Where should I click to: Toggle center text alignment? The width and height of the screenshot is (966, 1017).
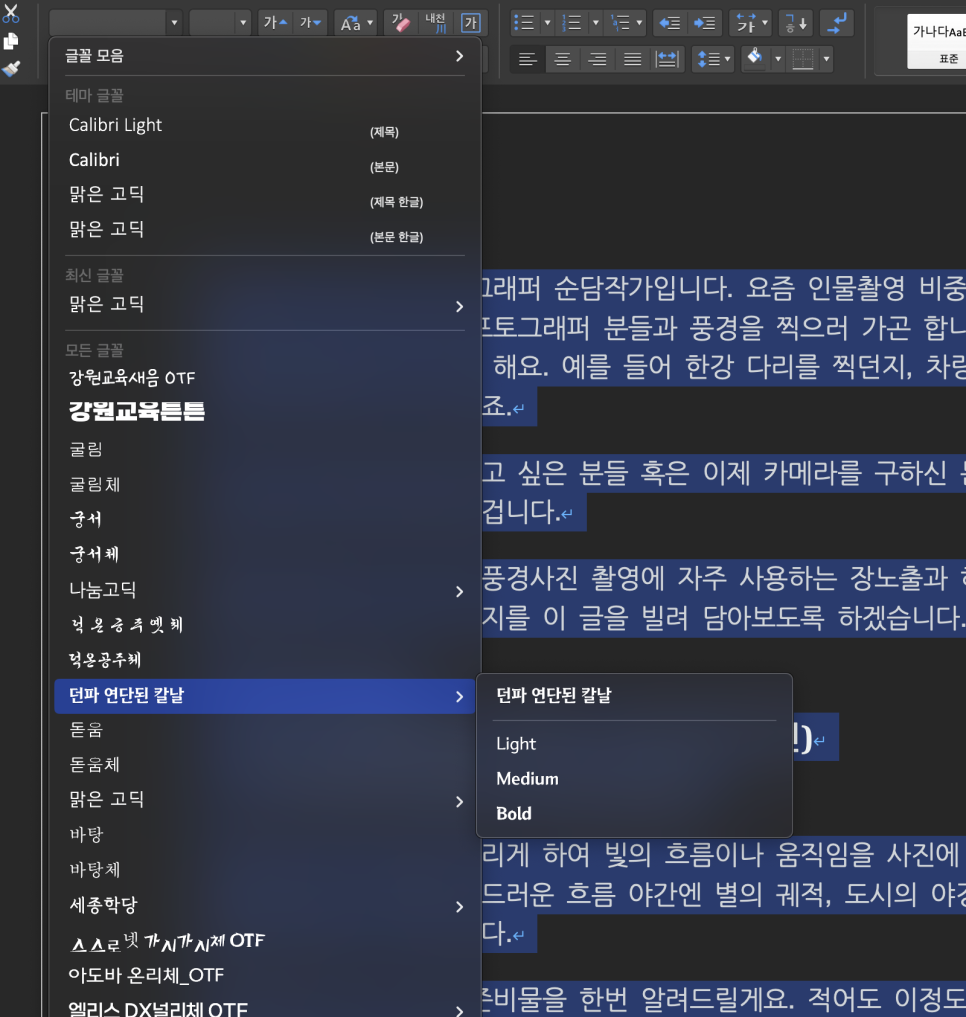pyautogui.click(x=563, y=60)
